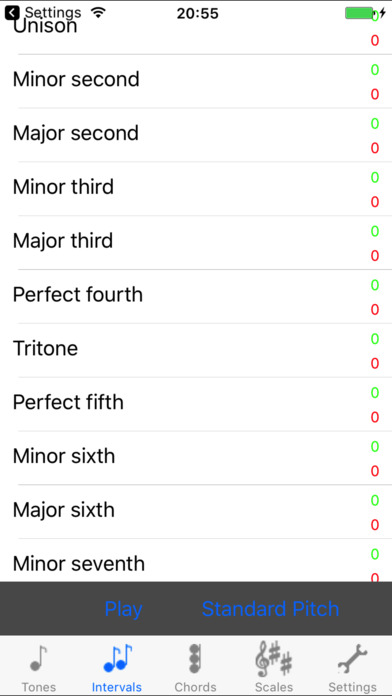
Task: Open the Tones tab note icon
Action: pos(39,658)
